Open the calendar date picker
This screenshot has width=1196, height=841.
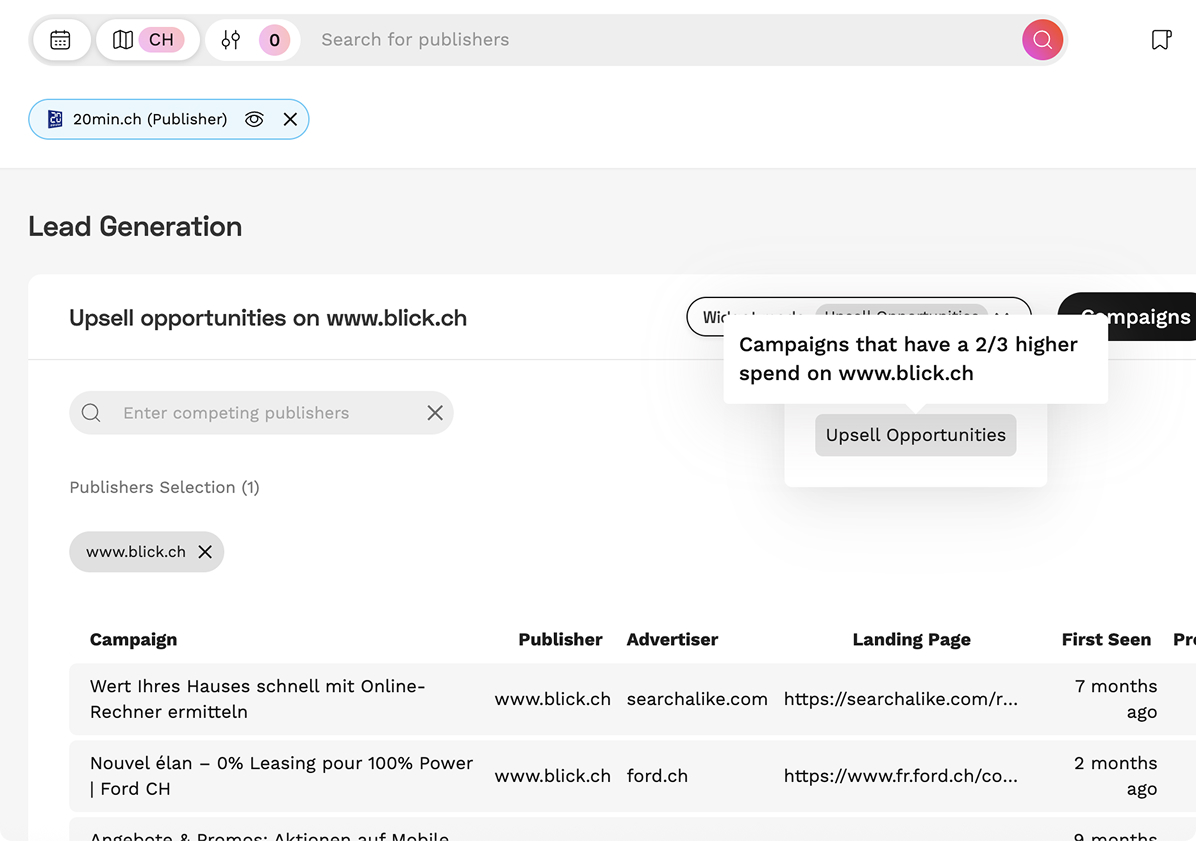pos(61,40)
